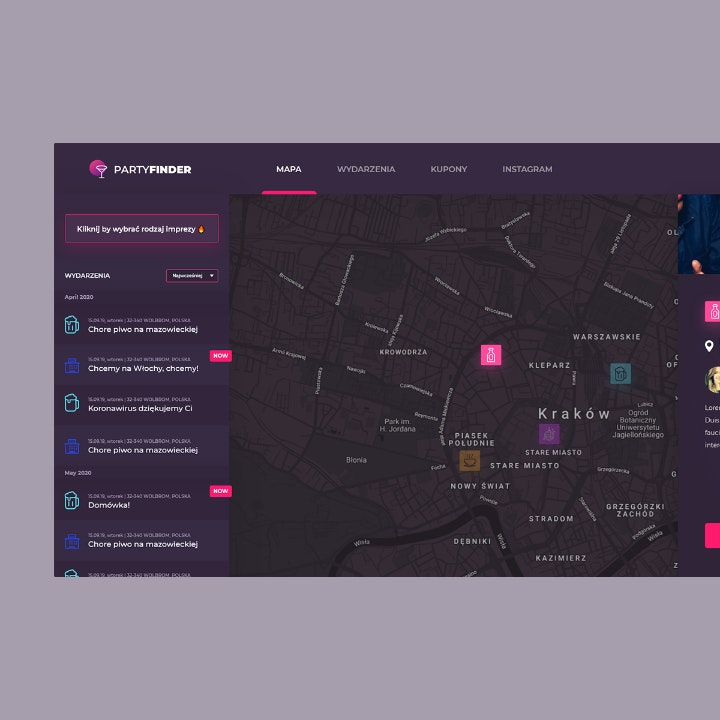Click the DĘBNIKI district label

click(x=472, y=541)
